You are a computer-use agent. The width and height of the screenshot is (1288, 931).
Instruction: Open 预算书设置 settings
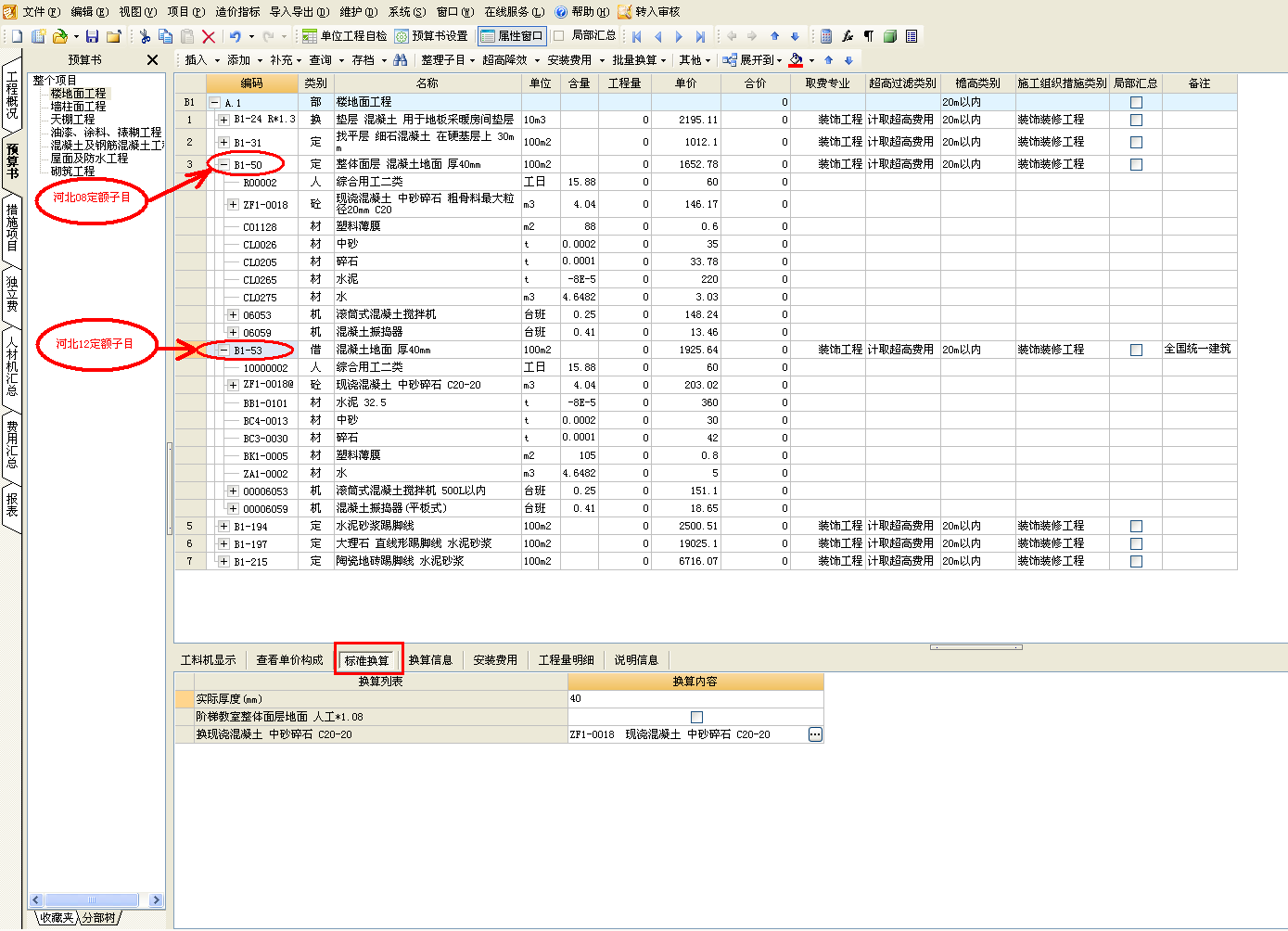[x=431, y=36]
